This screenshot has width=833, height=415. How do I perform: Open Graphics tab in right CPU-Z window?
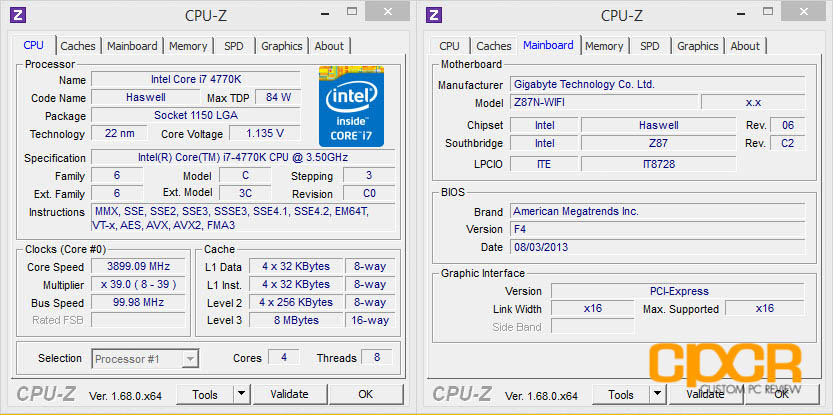click(698, 46)
